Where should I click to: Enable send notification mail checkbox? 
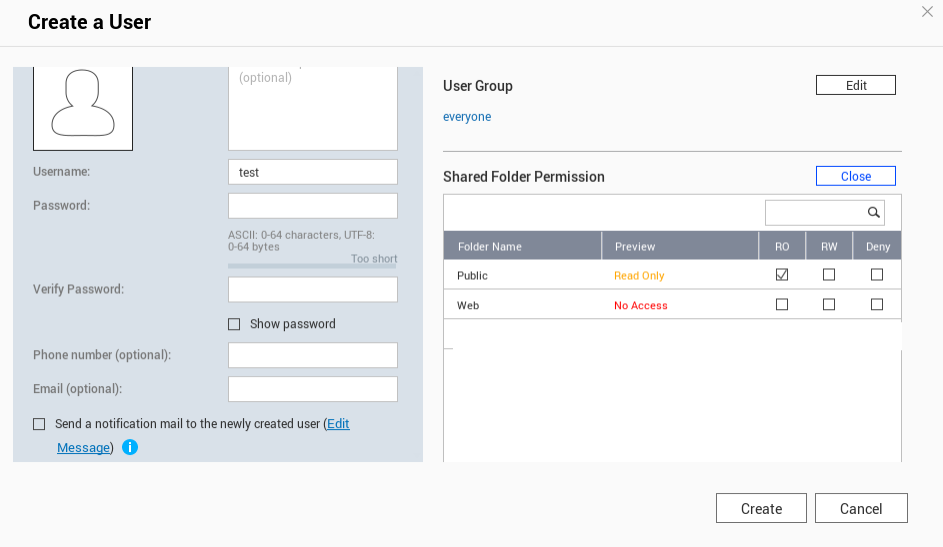coord(39,424)
